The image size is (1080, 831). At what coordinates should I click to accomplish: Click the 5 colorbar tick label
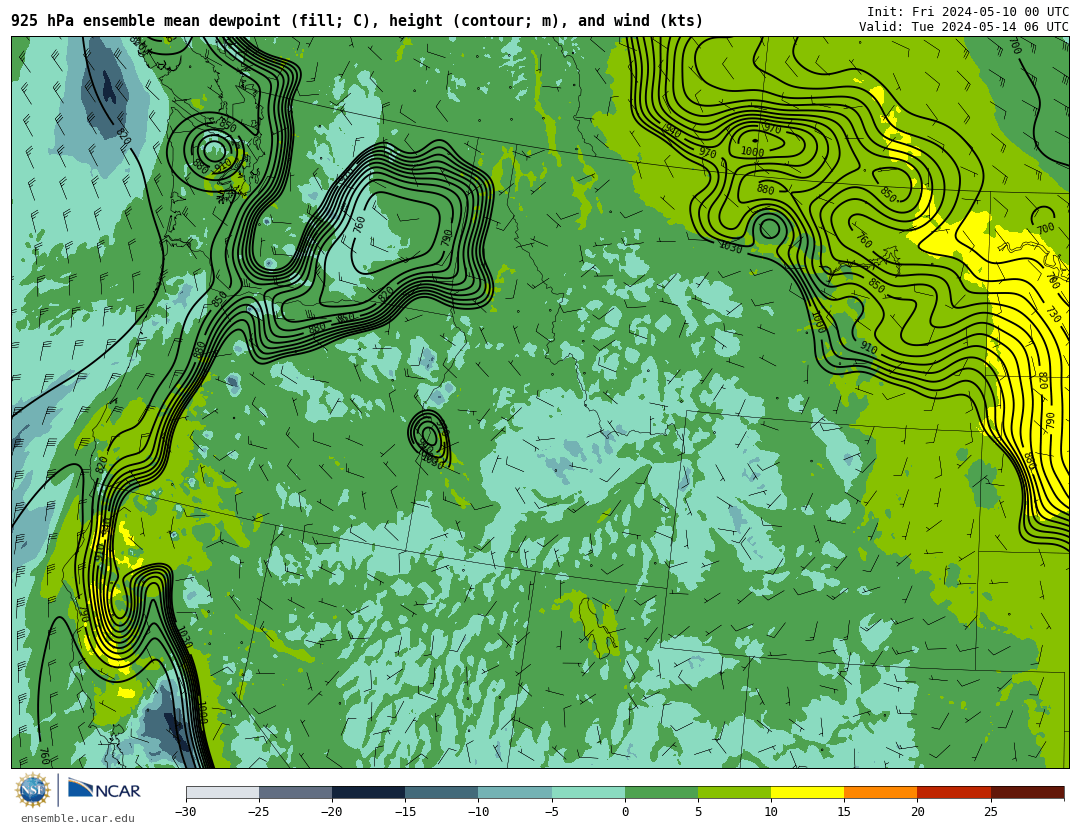(698, 812)
